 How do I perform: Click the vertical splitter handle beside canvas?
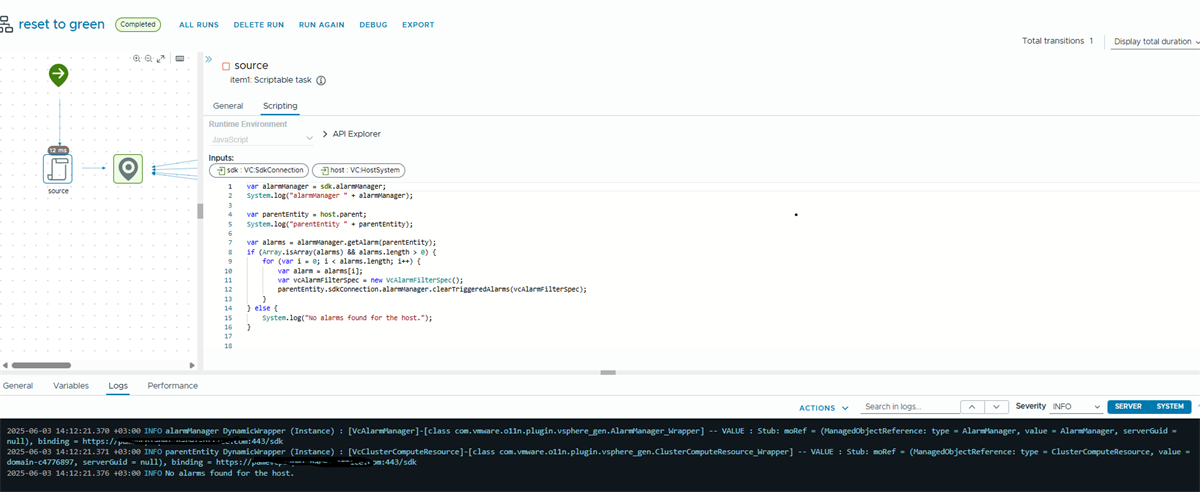[x=200, y=210]
